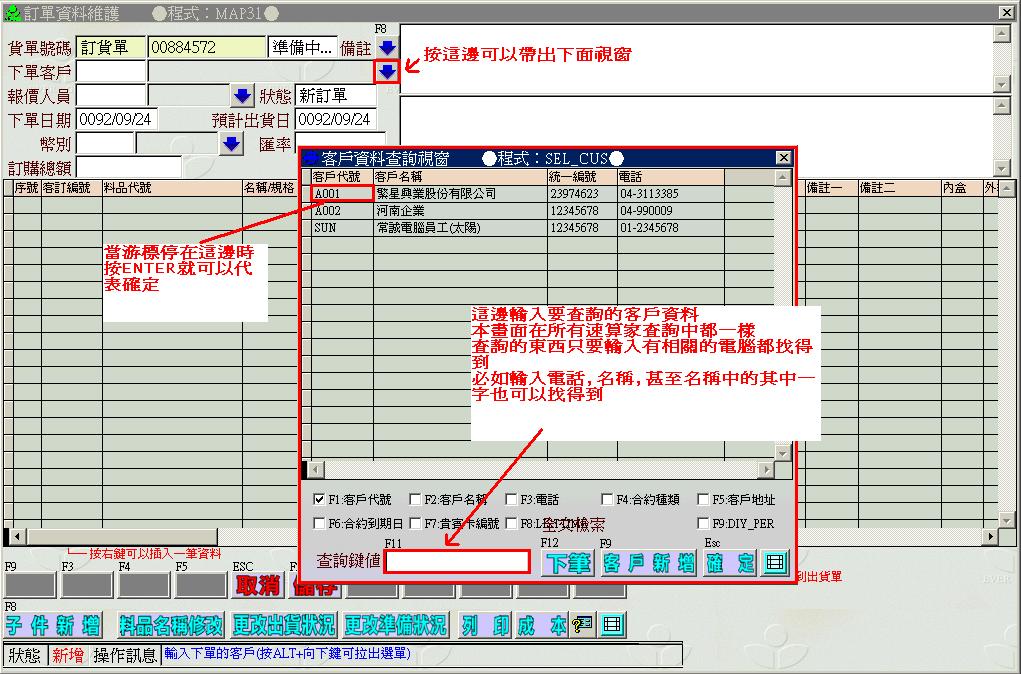Toggle the F1:客戶代號 checkbox
The width and height of the screenshot is (1021, 674).
coord(319,499)
